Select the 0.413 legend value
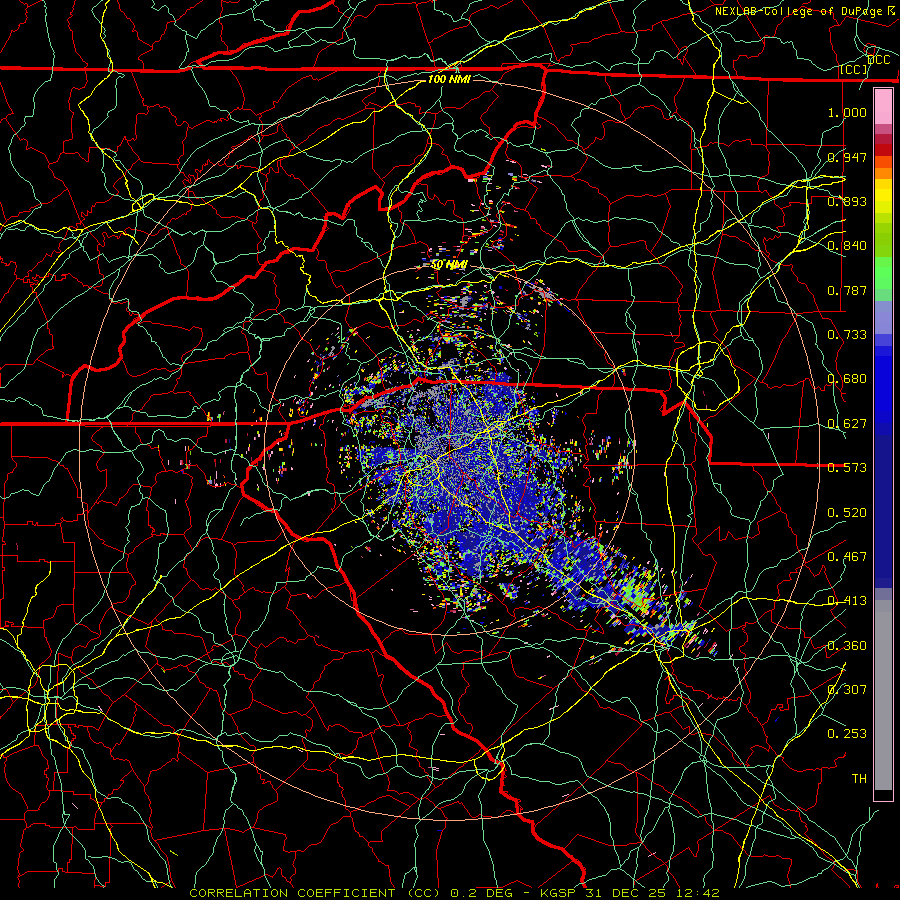The width and height of the screenshot is (900, 900). [847, 601]
